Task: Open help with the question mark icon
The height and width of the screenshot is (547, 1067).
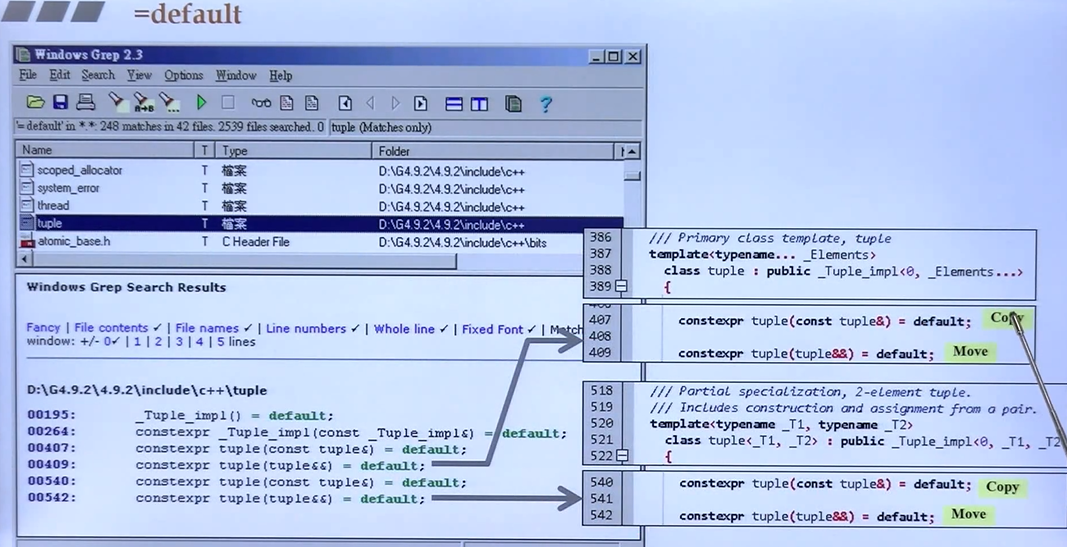Action: coord(545,104)
